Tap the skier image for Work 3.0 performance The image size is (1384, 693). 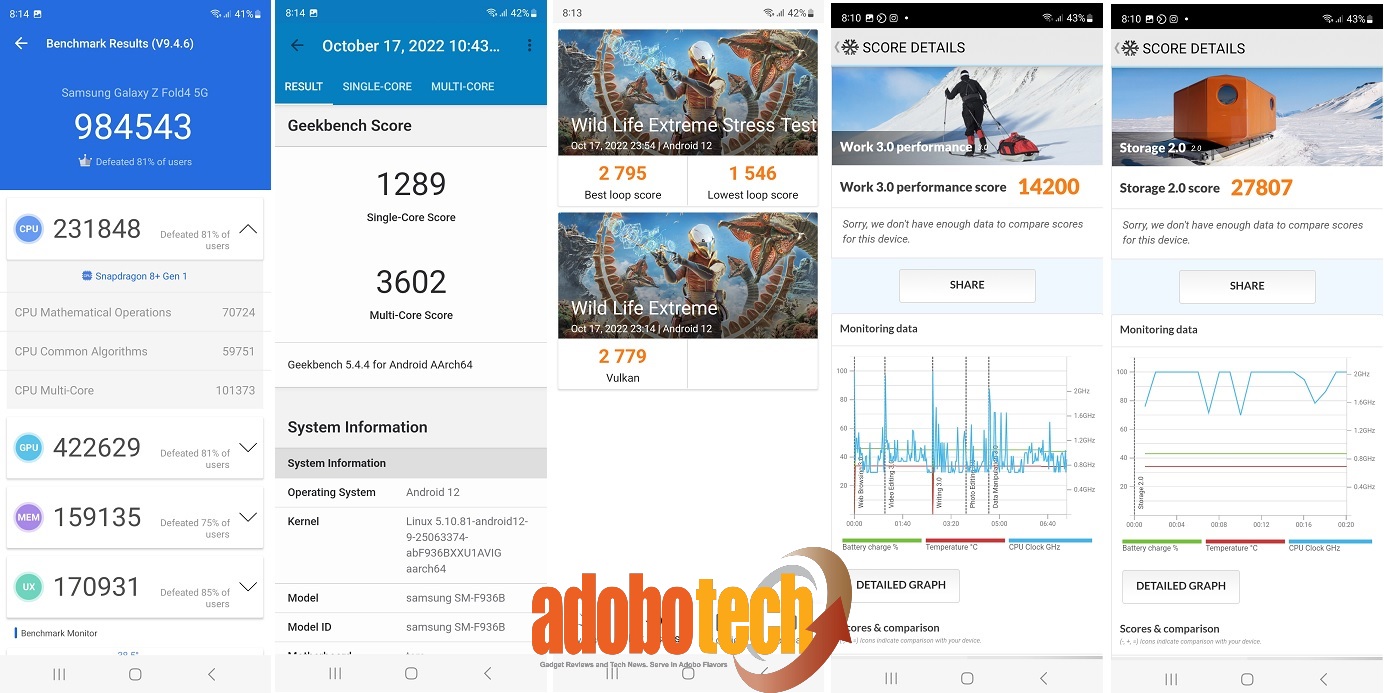(x=967, y=115)
